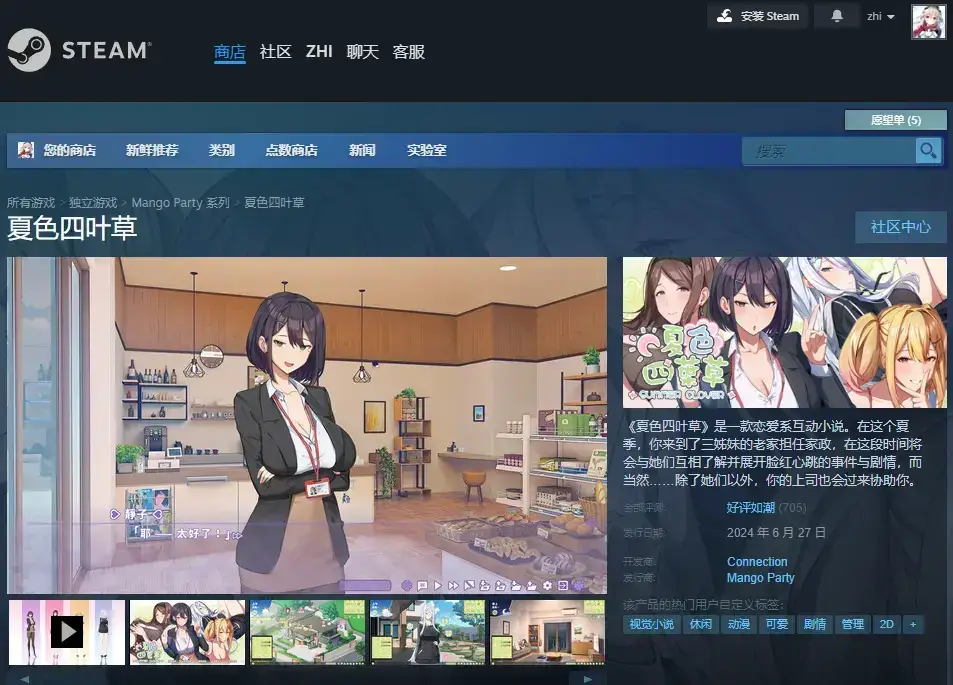Open the user profile avatar
This screenshot has width=953, height=685.
click(x=928, y=22)
